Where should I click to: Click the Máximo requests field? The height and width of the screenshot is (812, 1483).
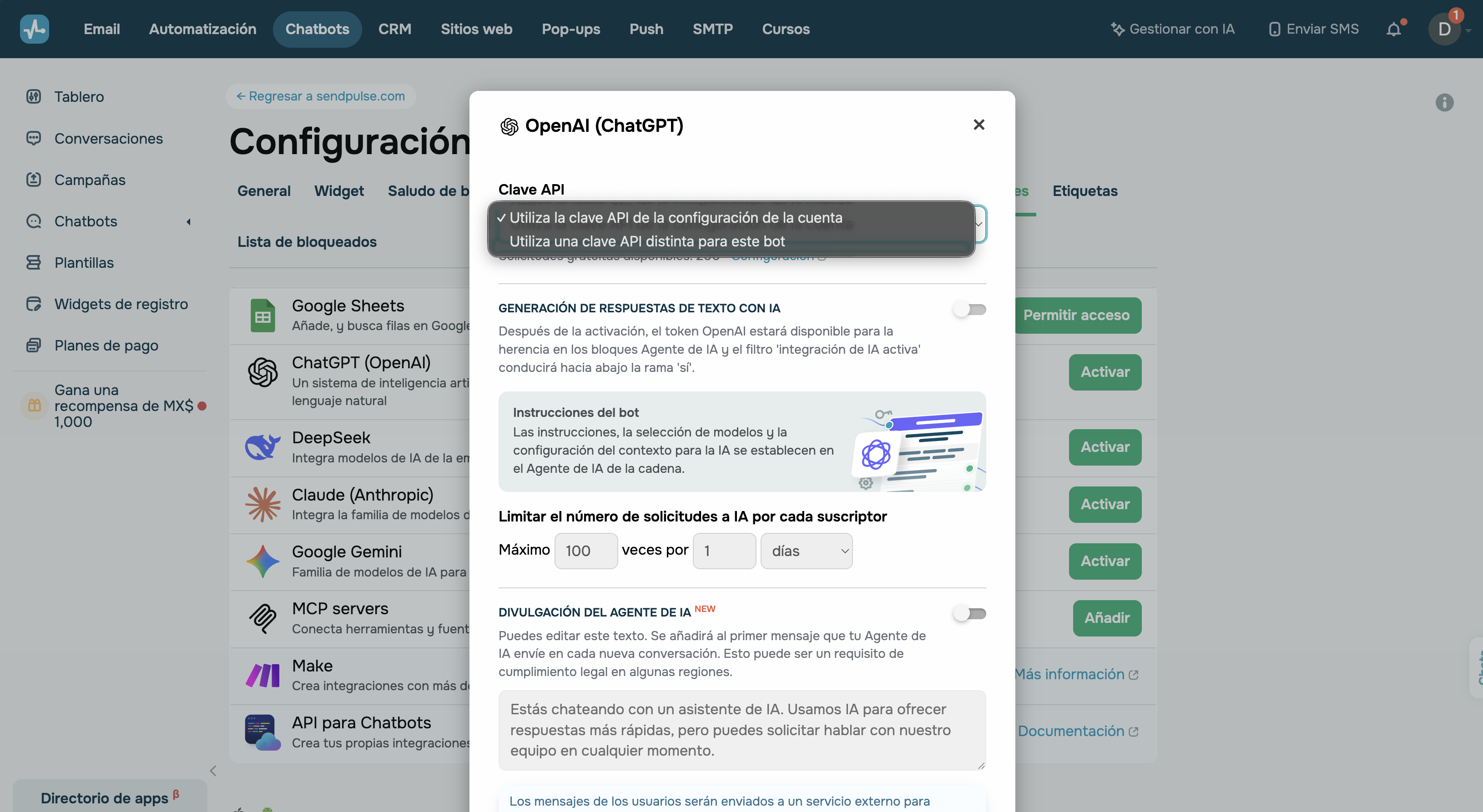pos(585,551)
